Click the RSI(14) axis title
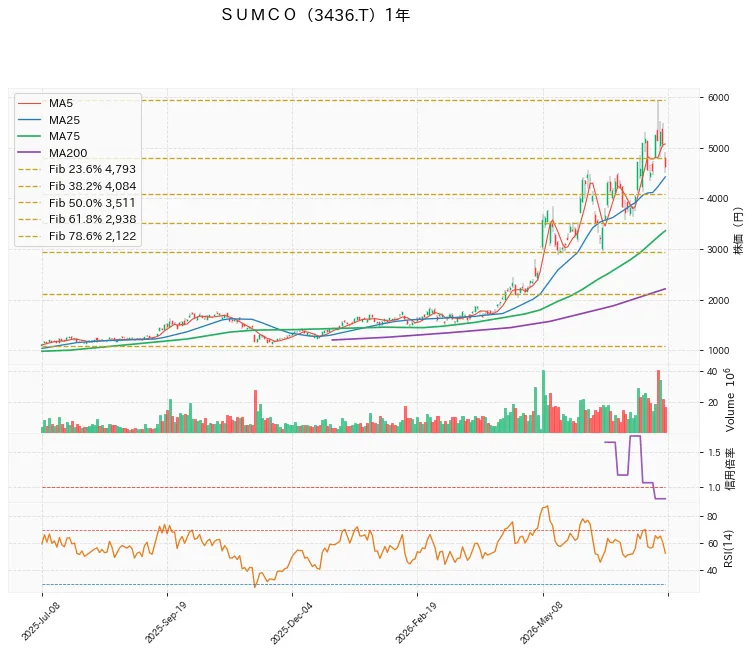Viewport: 752px width, 654px height. coord(729,549)
